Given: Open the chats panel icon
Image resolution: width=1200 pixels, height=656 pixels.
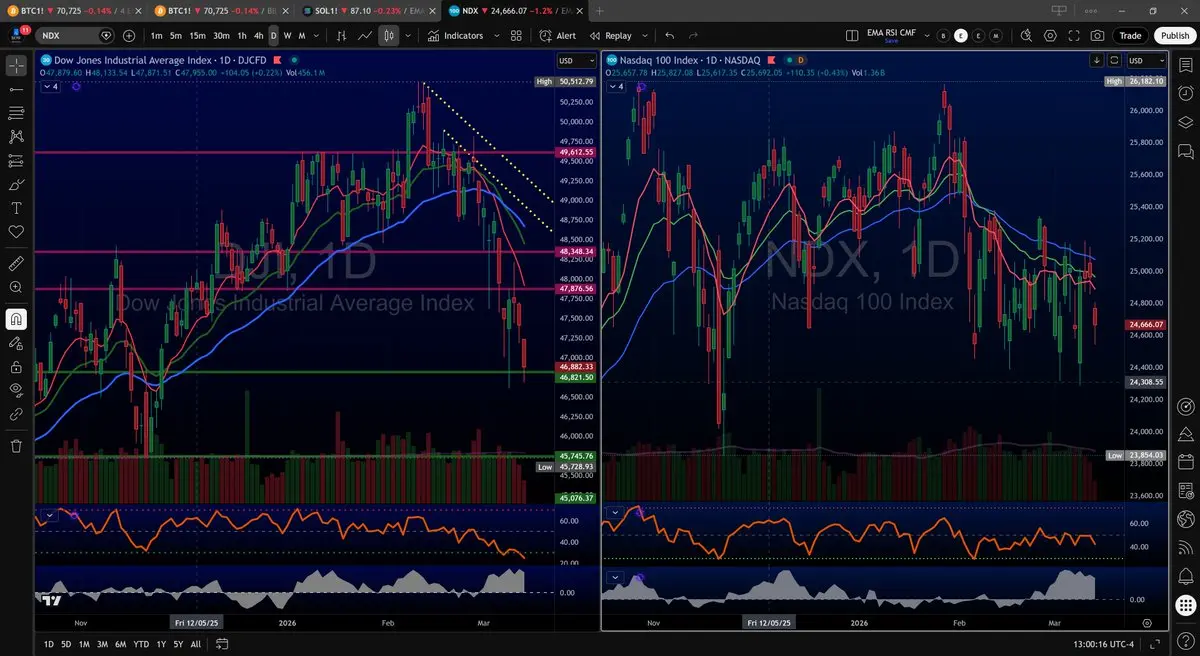Looking at the screenshot, I should 1185,151.
